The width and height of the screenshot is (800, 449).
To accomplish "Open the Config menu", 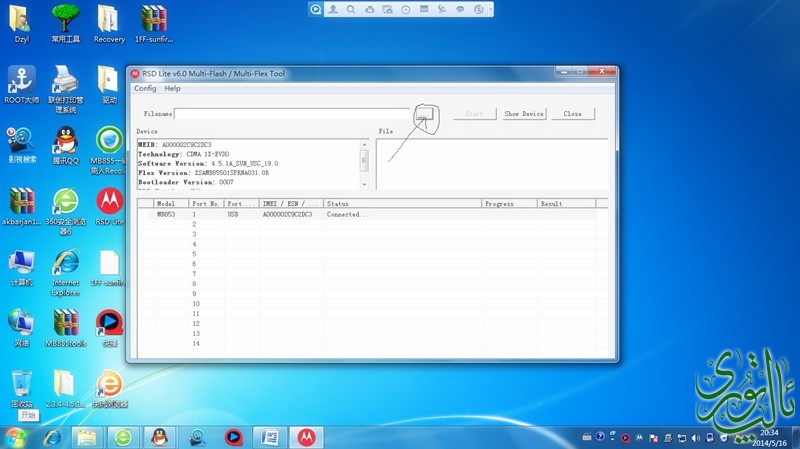I will point(145,88).
